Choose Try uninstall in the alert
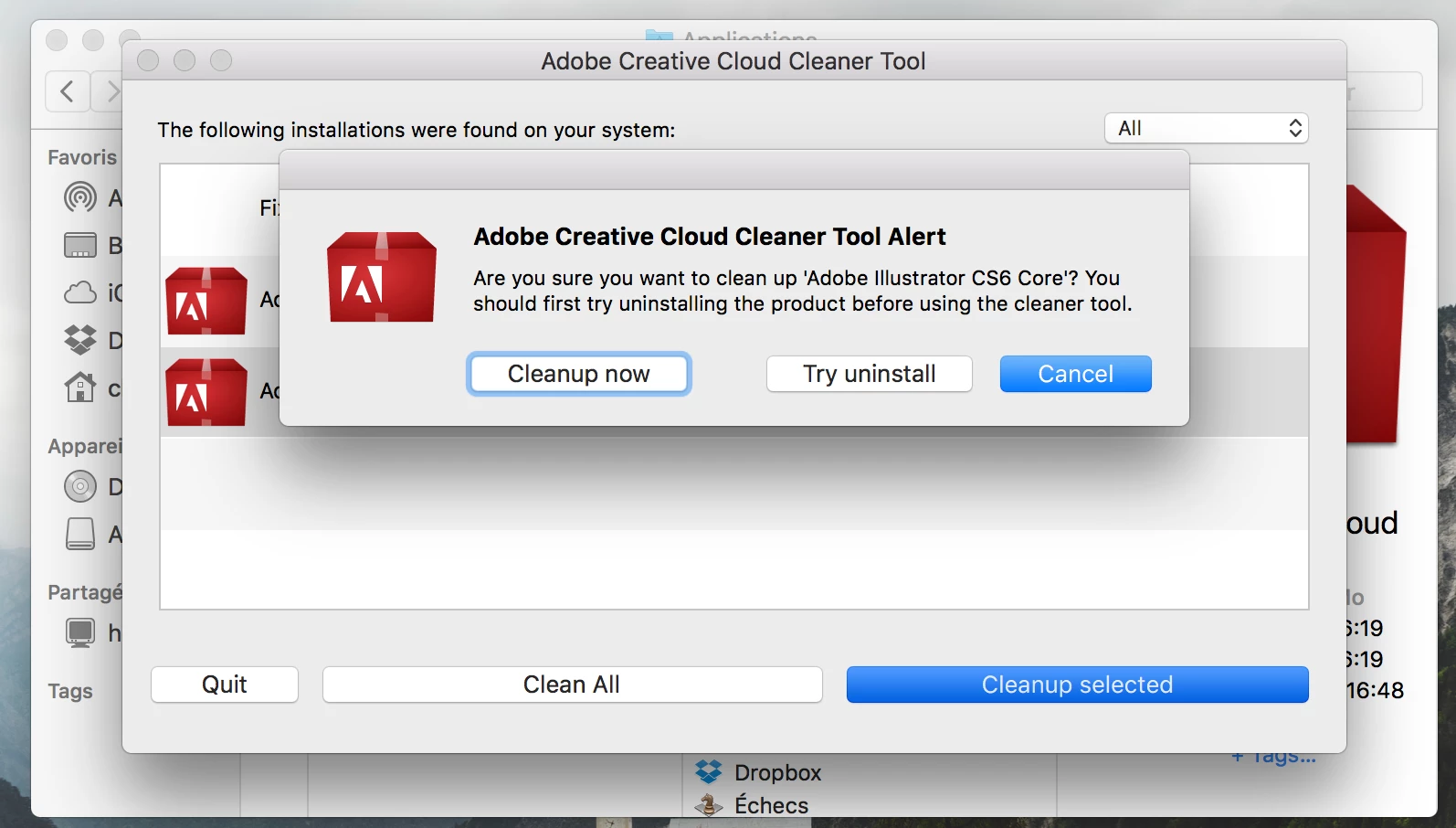 point(869,374)
